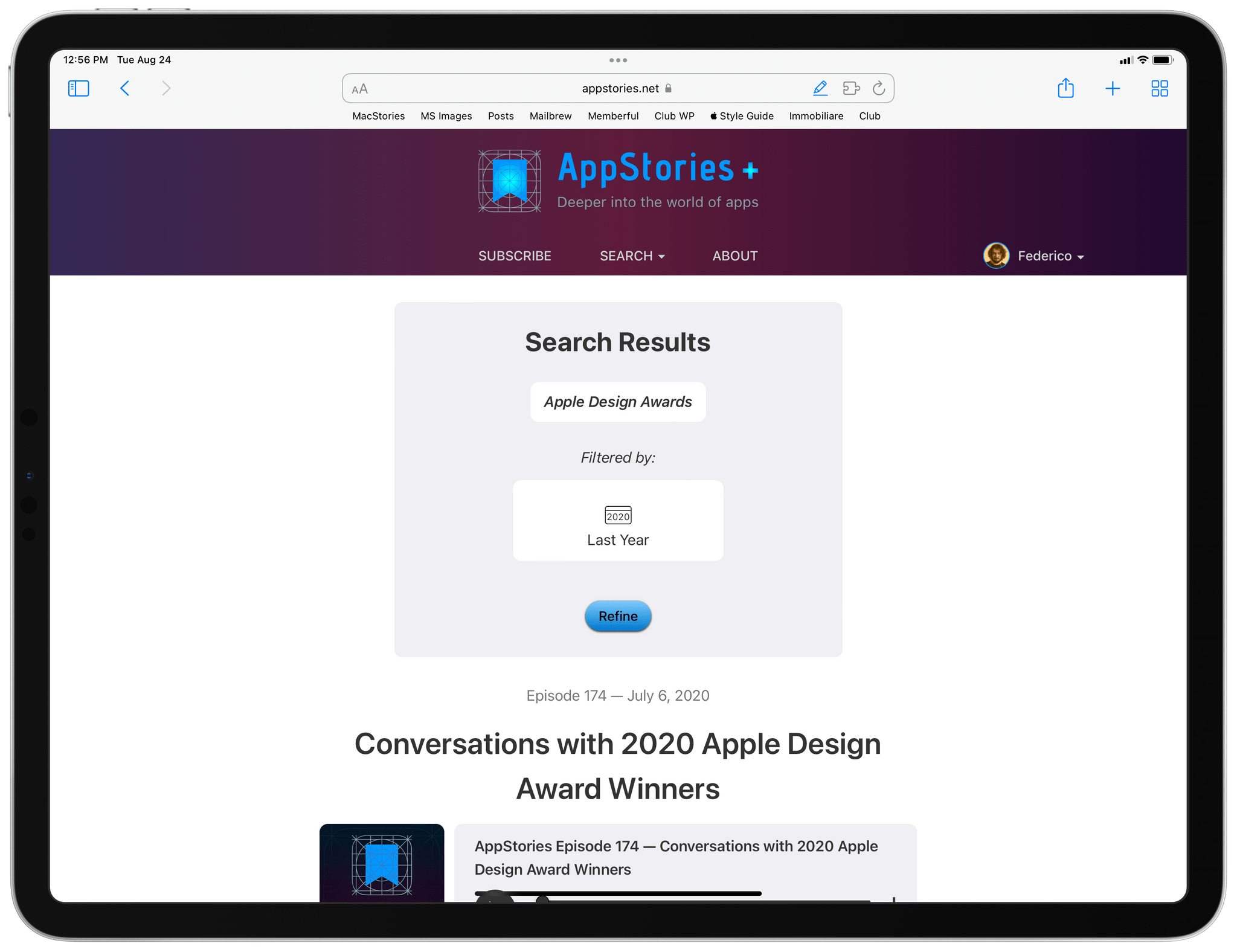Viewport: 1237px width, 952px height.
Task: Tap the Tue Aug 24 date
Action: [x=144, y=60]
